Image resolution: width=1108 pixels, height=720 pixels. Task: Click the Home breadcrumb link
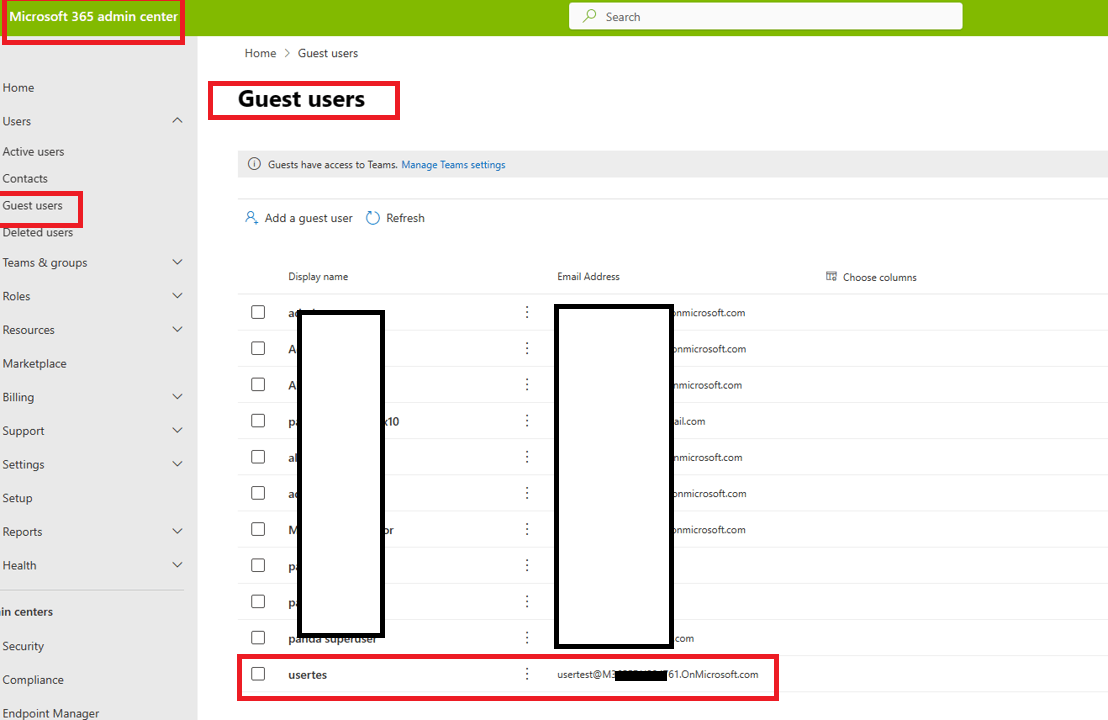click(260, 53)
